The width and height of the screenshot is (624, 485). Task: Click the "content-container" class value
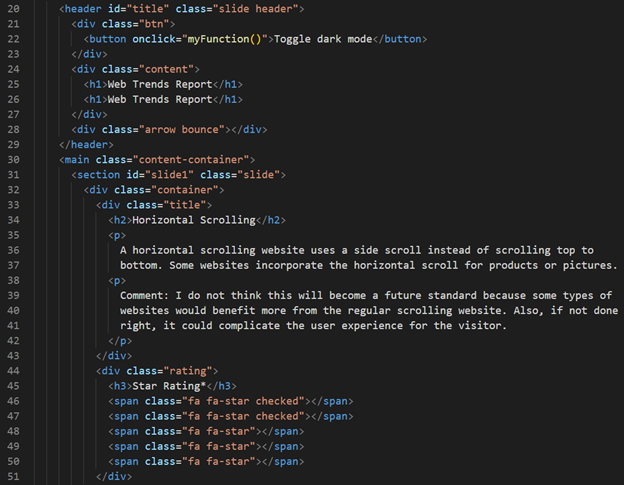pos(191,160)
